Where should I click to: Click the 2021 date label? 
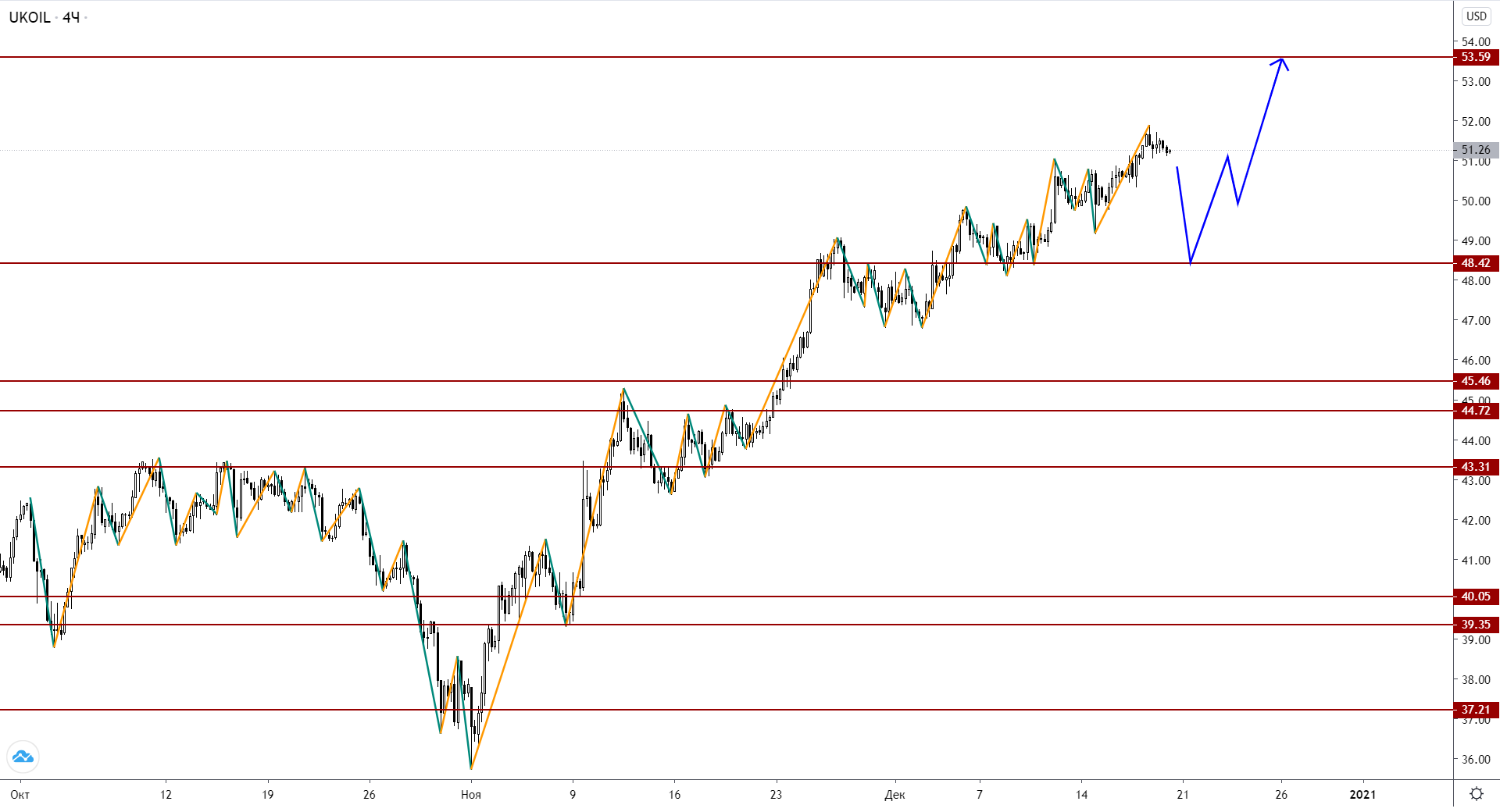pos(1362,794)
